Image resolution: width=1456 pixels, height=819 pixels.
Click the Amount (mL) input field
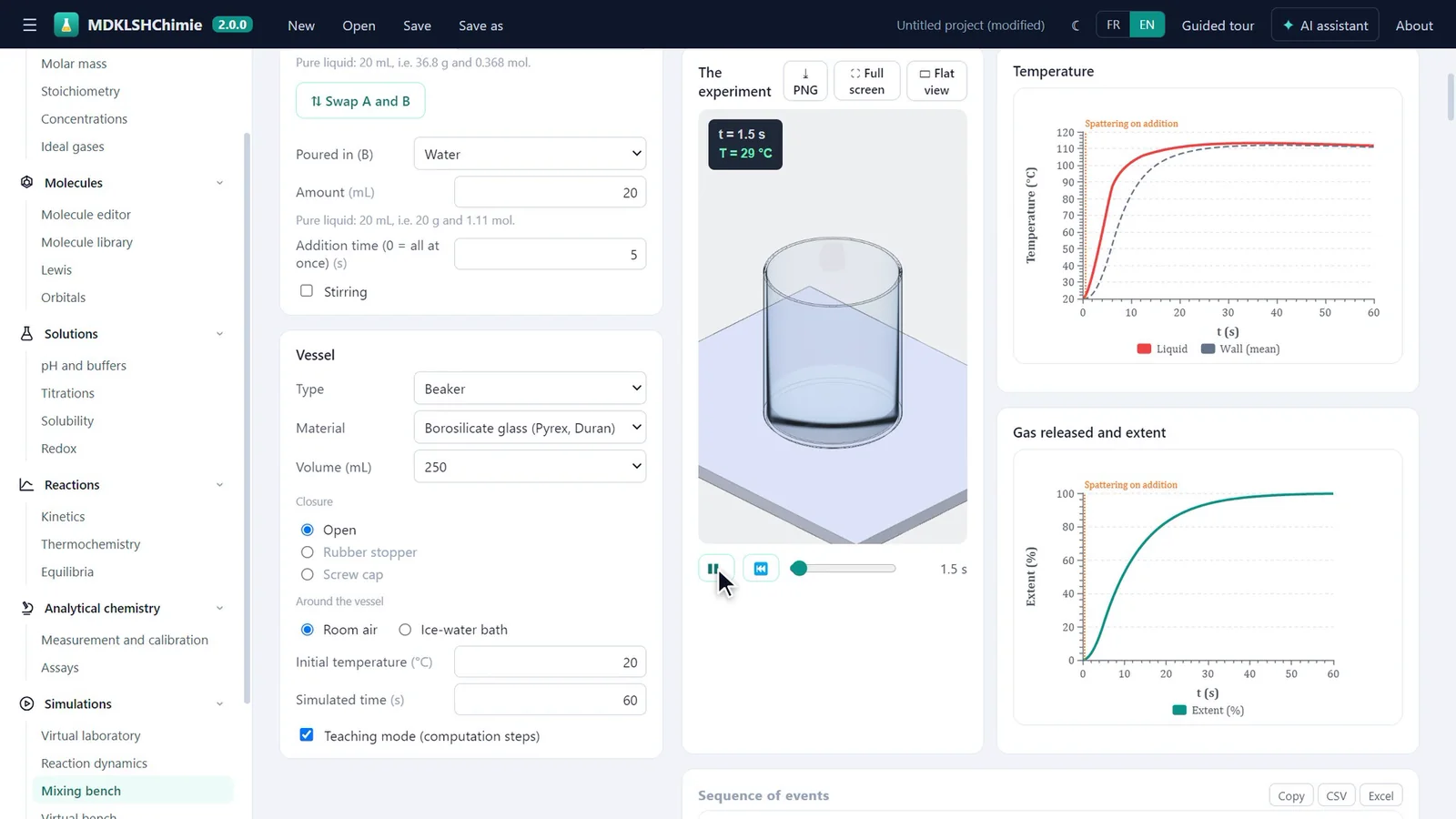(550, 192)
